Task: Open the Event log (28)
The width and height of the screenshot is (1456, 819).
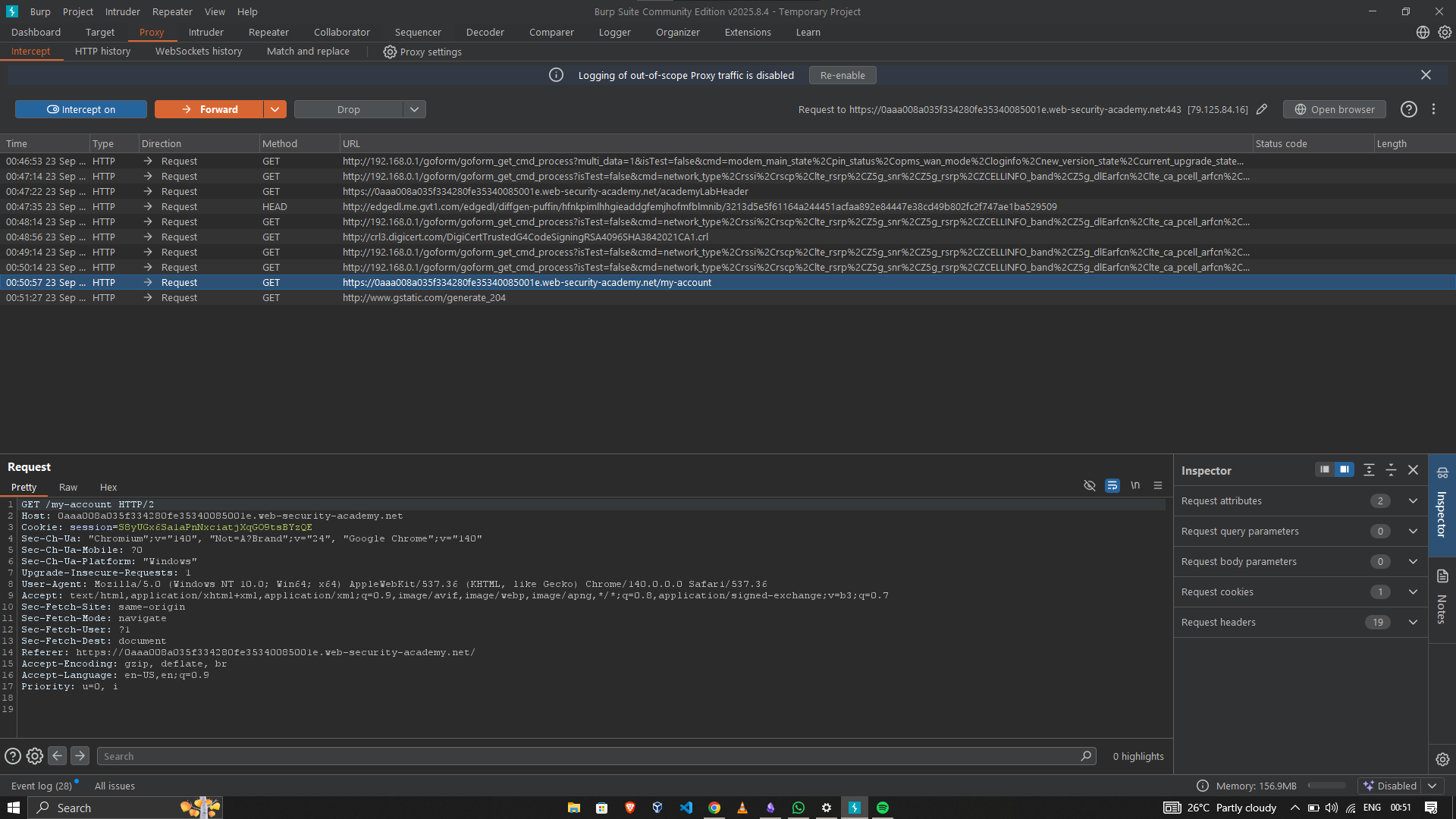Action: [42, 786]
